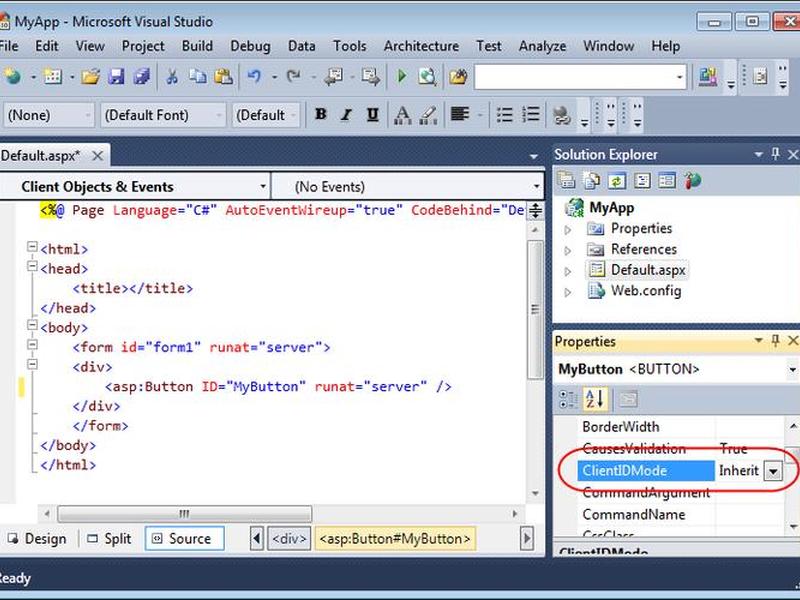Click the code editor horizontal scrollbar thumb
This screenshot has width=800, height=600.
pyautogui.click(x=185, y=513)
